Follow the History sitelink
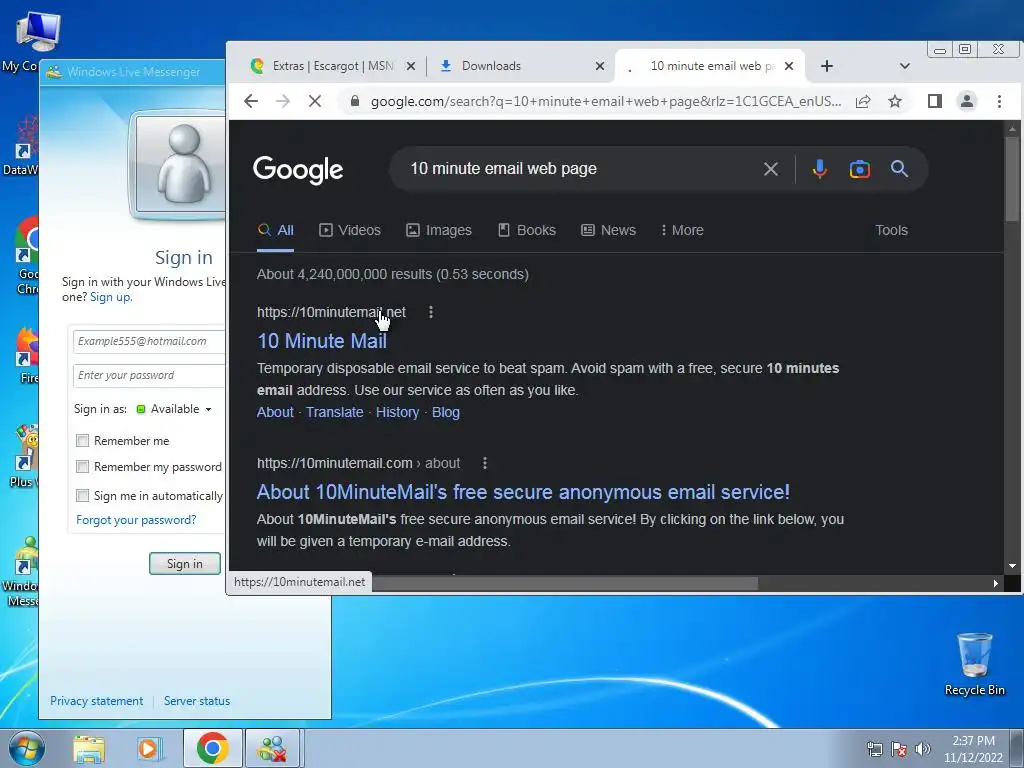 (x=397, y=413)
